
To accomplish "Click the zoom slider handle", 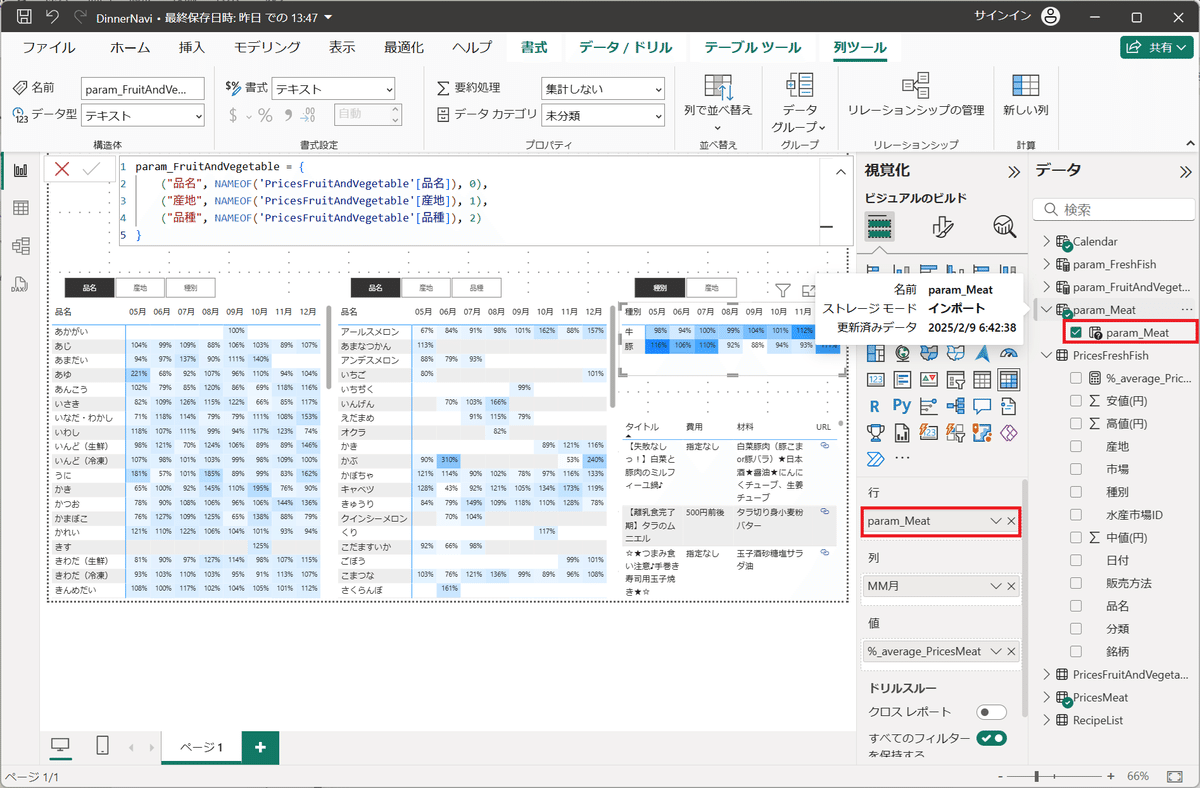I will click(1037, 777).
